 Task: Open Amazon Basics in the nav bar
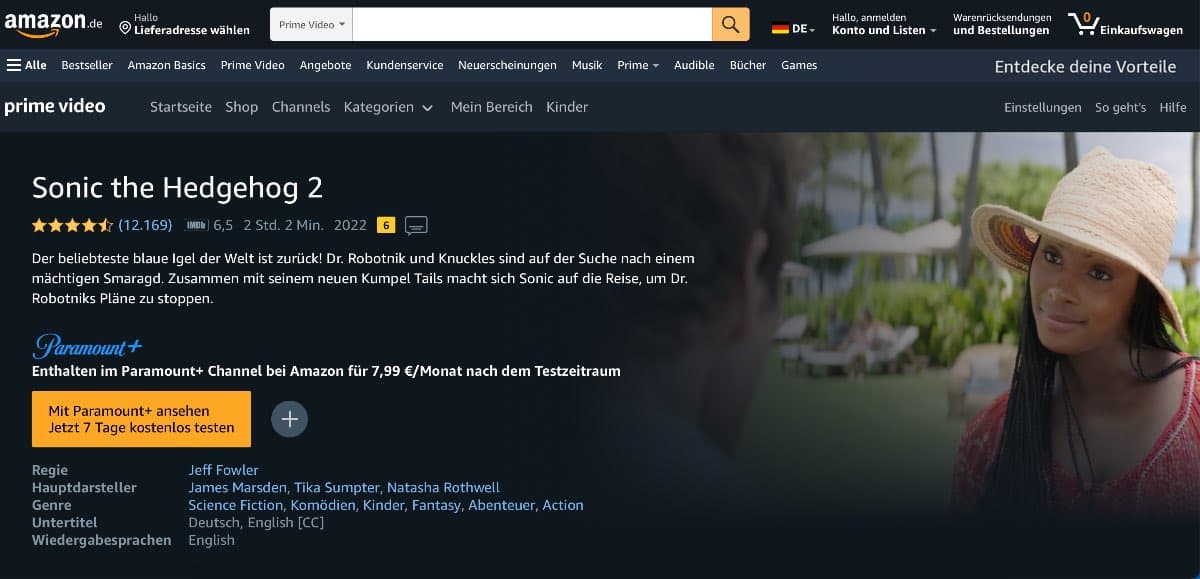point(166,65)
